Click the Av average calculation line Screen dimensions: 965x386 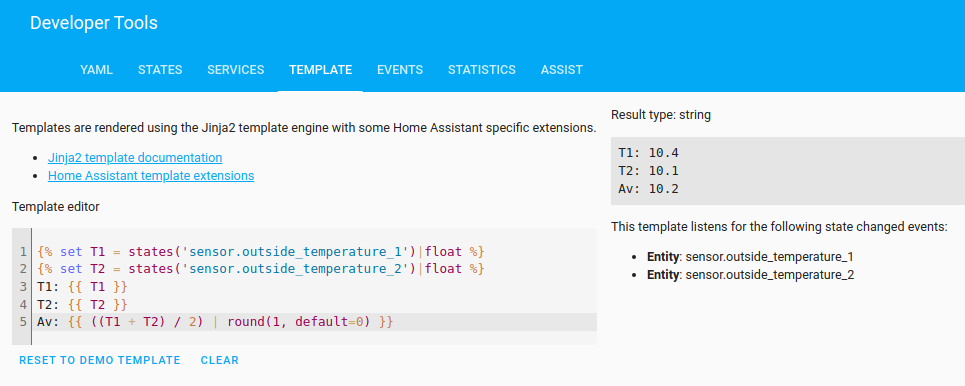pyautogui.click(x=214, y=322)
